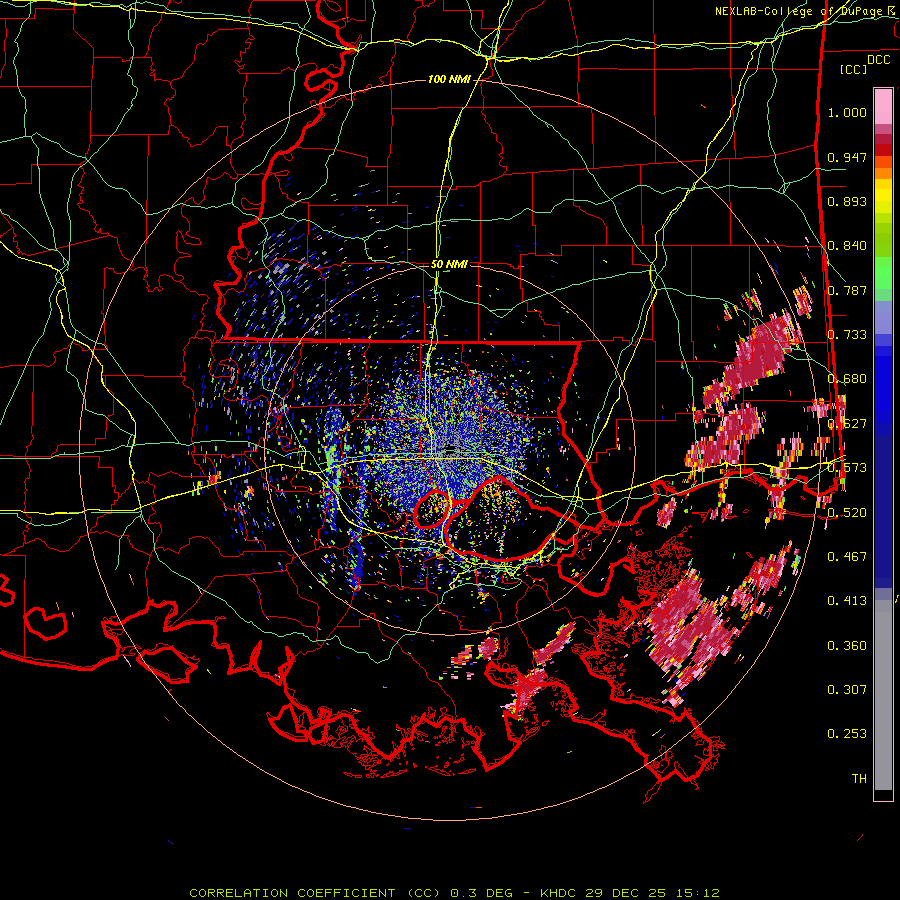Click the 0.520 legend value
This screenshot has width=900, height=900.
tap(847, 512)
